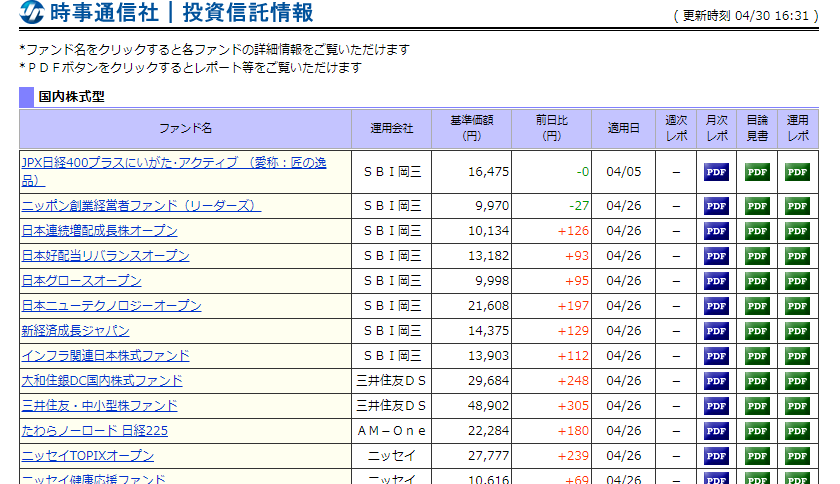Viewport: 840px width, 484px height.
Task: Click the 国内株式型 section heading
Action: (x=71, y=97)
